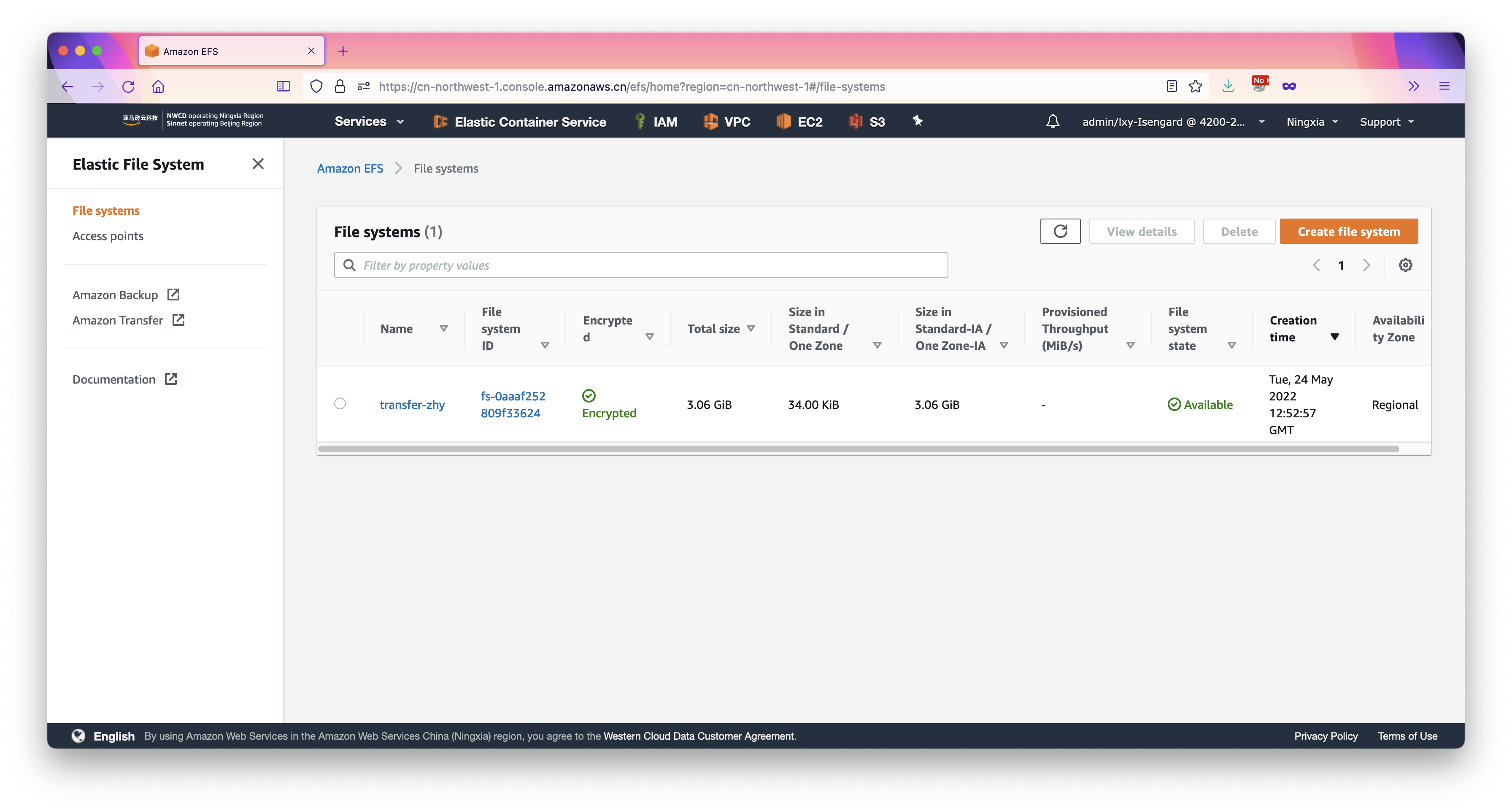Image resolution: width=1512 pixels, height=811 pixels.
Task: Open EC2 service shortcut
Action: [x=799, y=122]
